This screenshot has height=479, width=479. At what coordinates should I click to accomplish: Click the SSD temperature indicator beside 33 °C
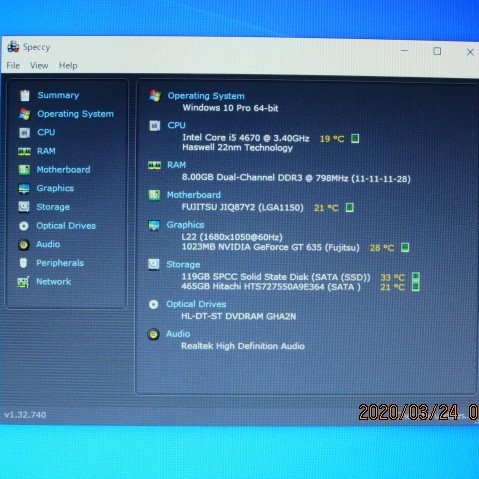pos(415,276)
